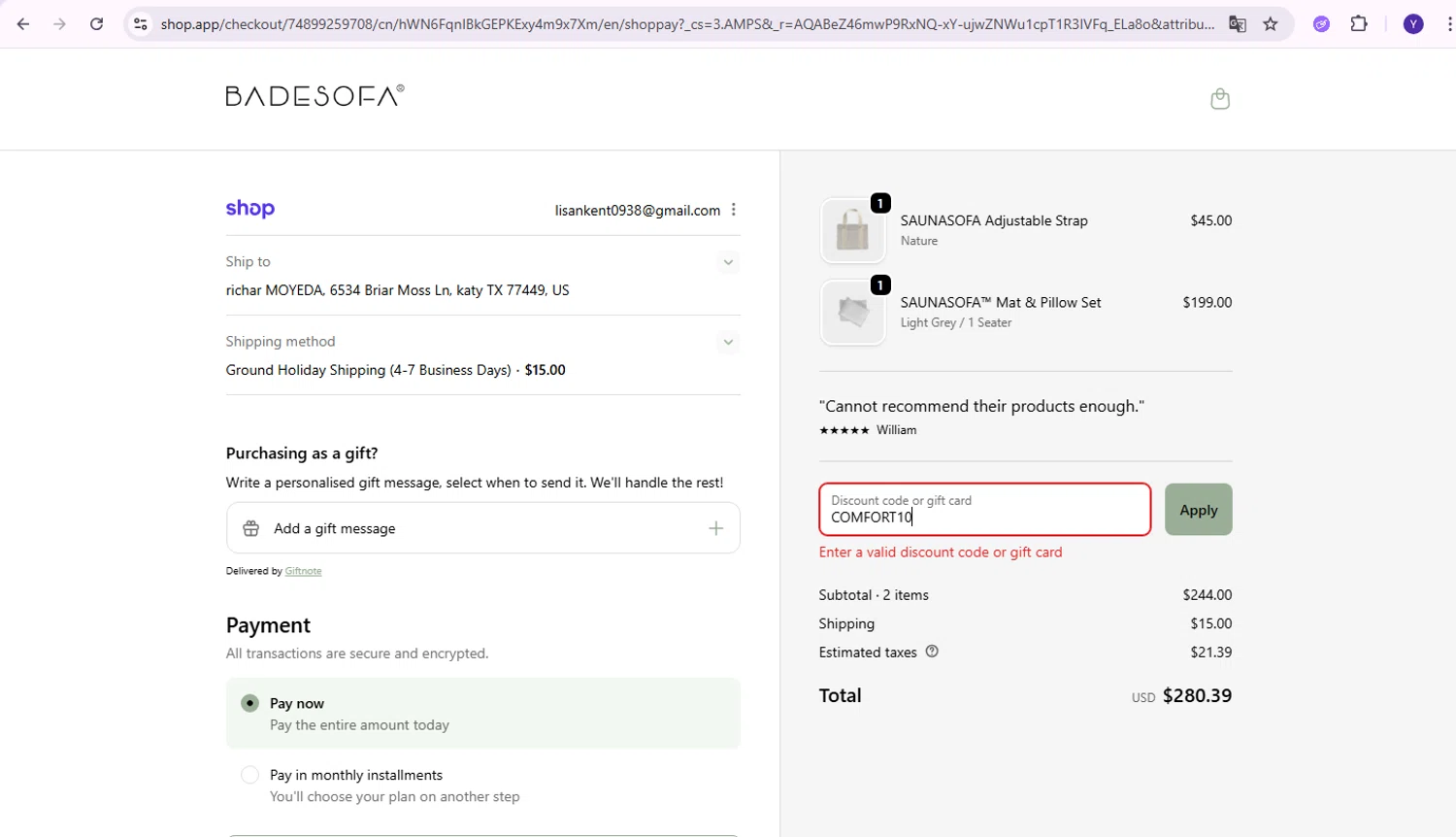Image resolution: width=1456 pixels, height=837 pixels.
Task: Show estimated taxes info question icon
Action: click(932, 652)
